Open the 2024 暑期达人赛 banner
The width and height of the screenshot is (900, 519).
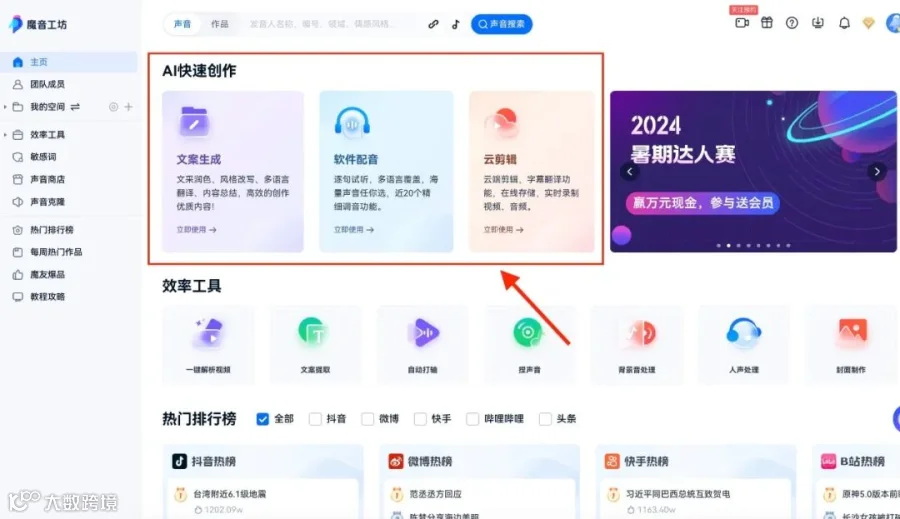coord(753,171)
